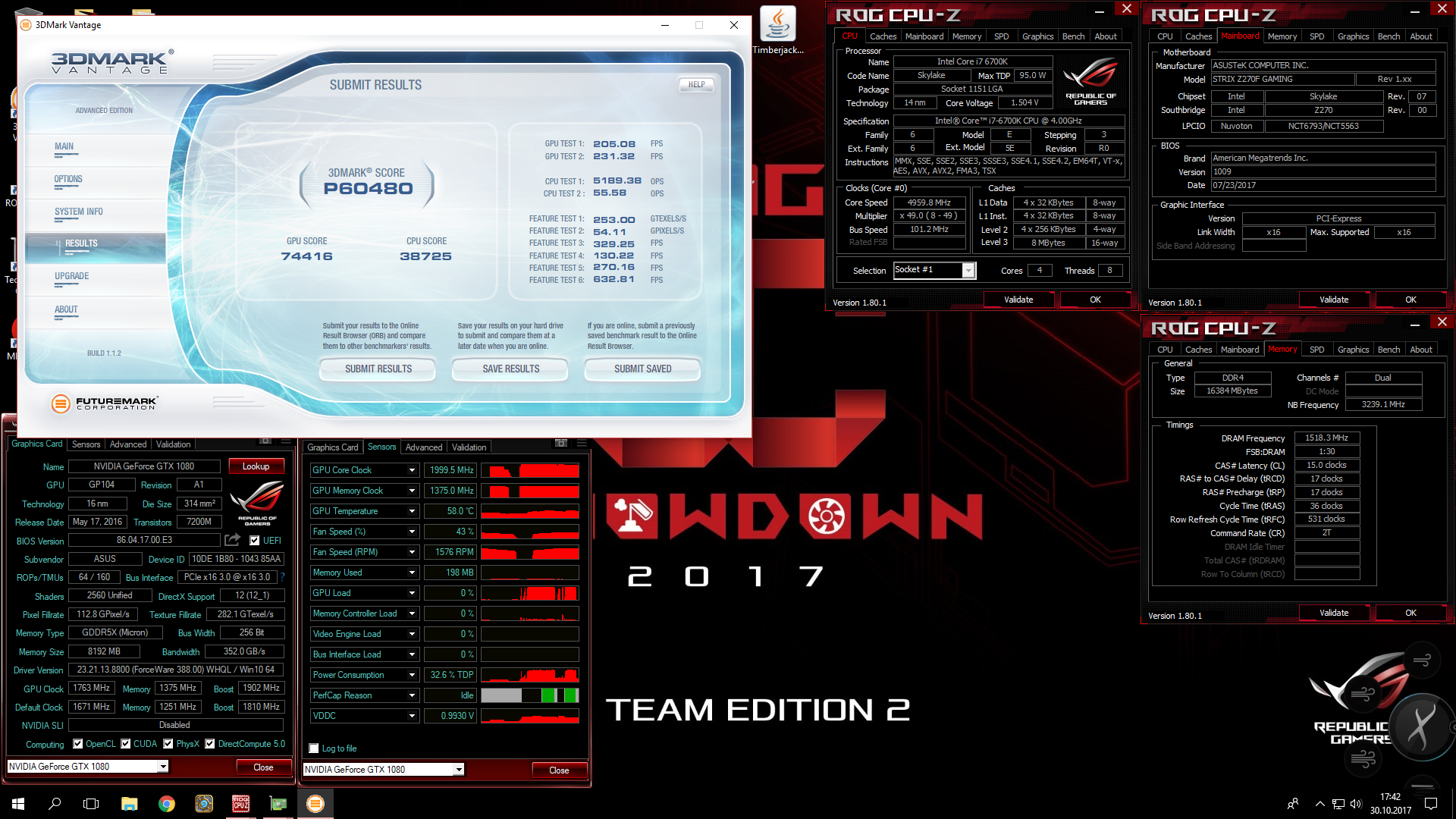Click the taskbar icon right of Chrome
The height and width of the screenshot is (819, 1456).
point(204,804)
